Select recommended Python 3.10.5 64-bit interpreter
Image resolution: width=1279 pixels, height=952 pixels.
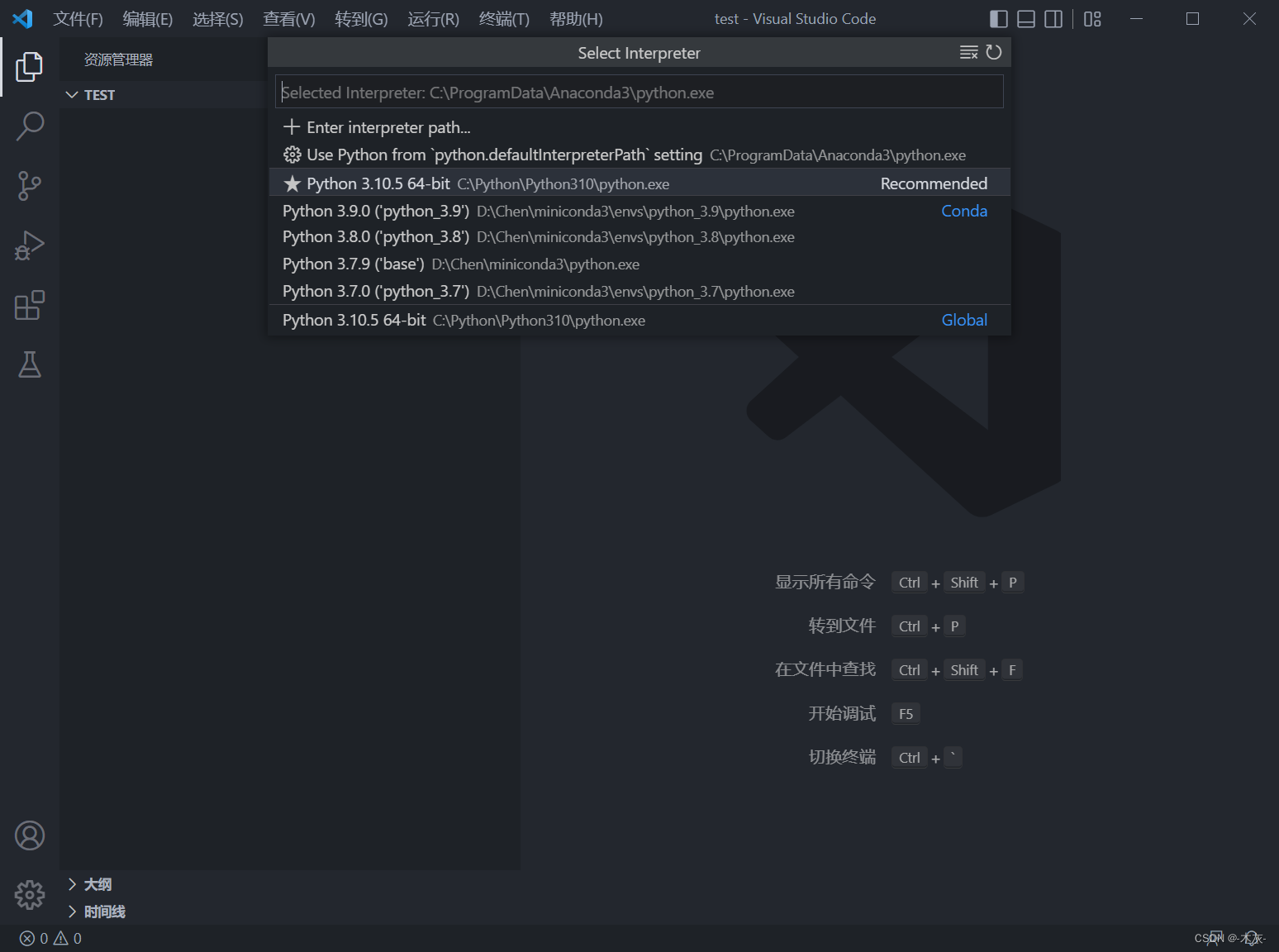click(639, 183)
